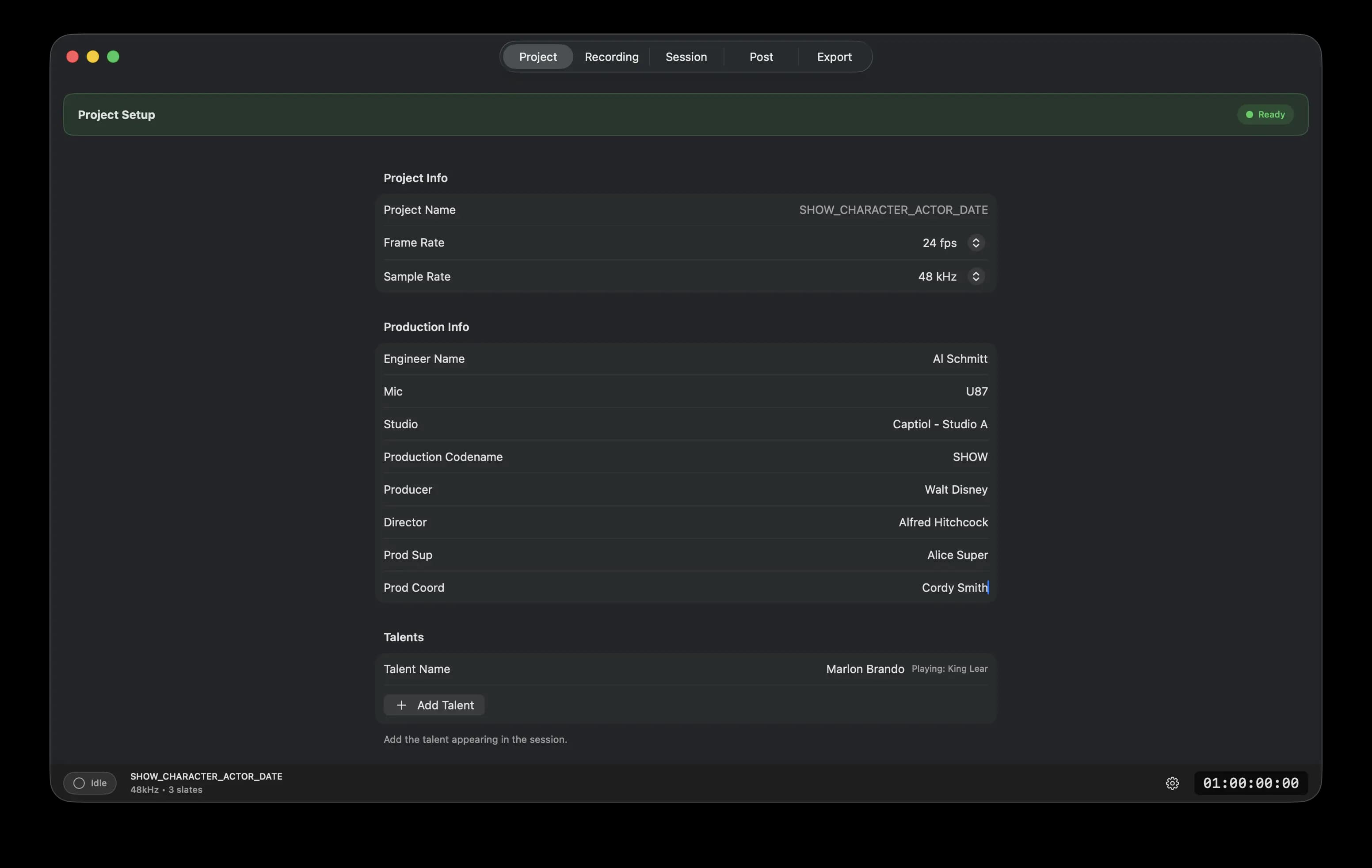The height and width of the screenshot is (868, 1372).
Task: Click the Mic field showing U87
Action: coord(976,391)
